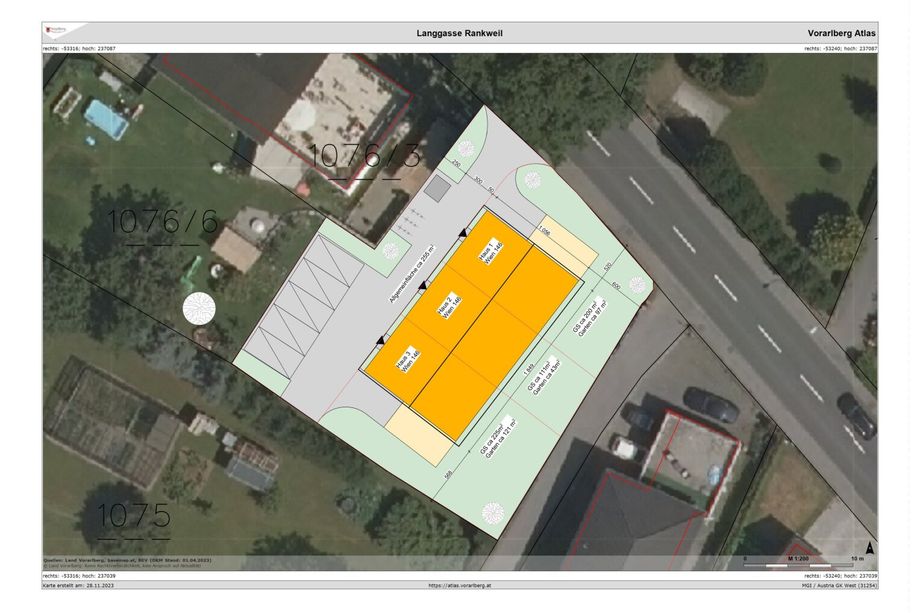Click the "Langgasse Rankweil" map title
Viewport: 920px width, 613px height.
459,34
